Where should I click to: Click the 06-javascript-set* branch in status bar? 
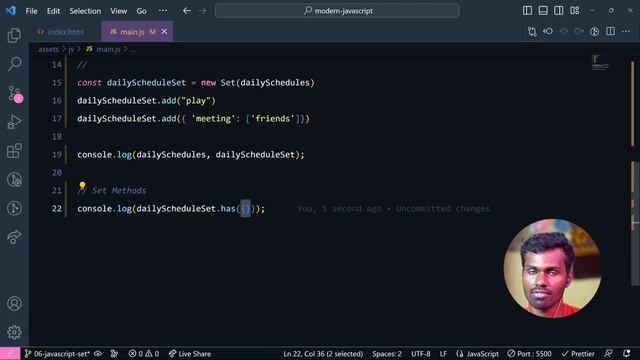pyautogui.click(x=57, y=354)
